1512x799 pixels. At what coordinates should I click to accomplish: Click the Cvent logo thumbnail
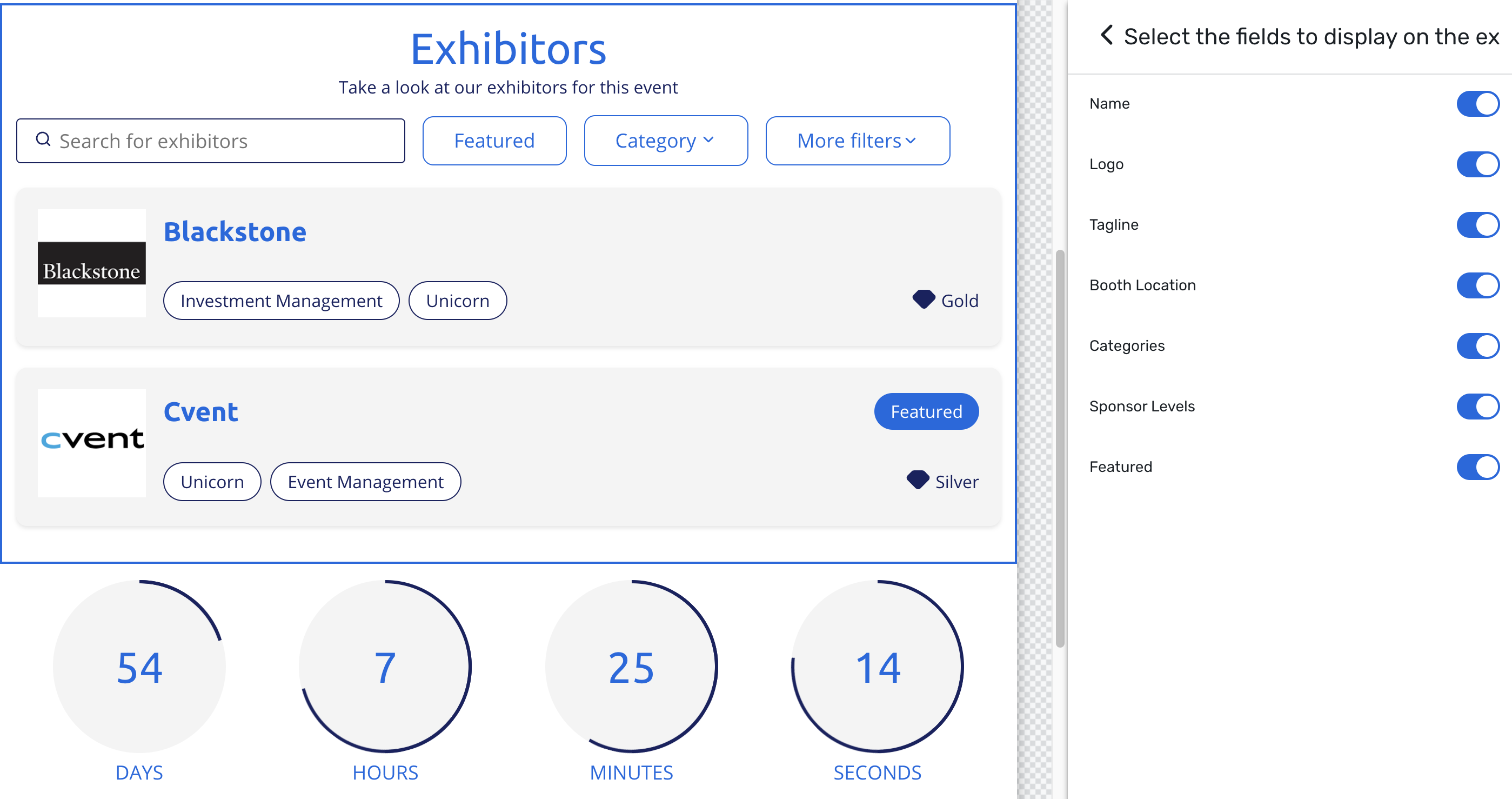coord(91,443)
